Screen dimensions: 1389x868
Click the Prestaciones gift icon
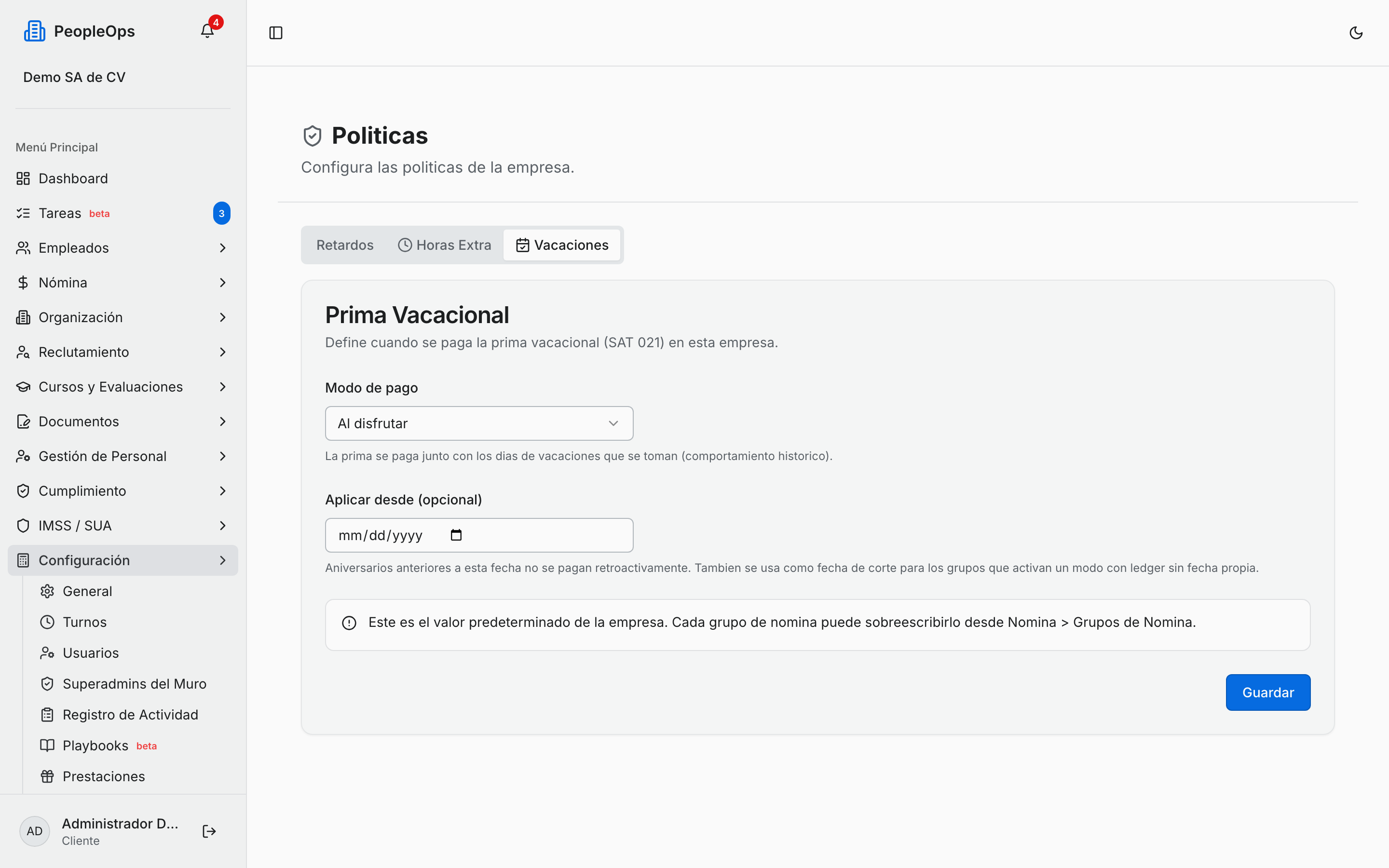[x=47, y=776]
